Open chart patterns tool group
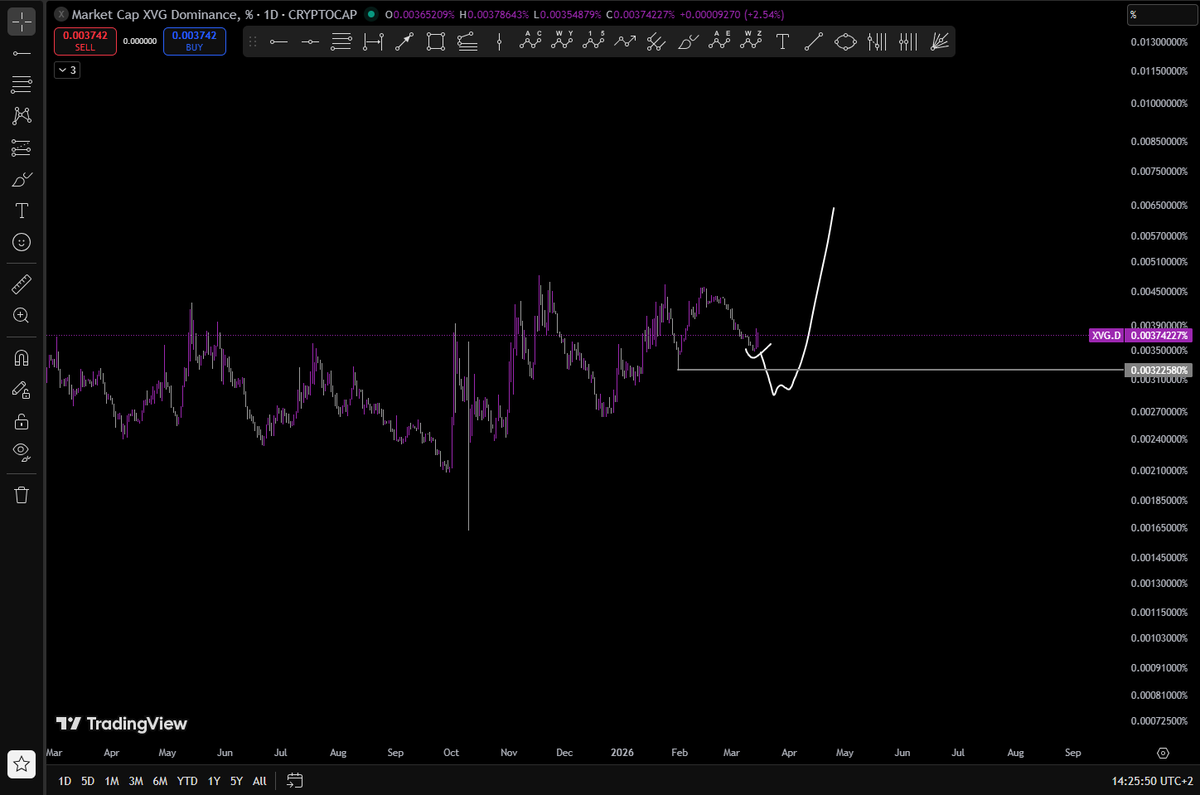Screen dimensions: 1200x795 21,116
